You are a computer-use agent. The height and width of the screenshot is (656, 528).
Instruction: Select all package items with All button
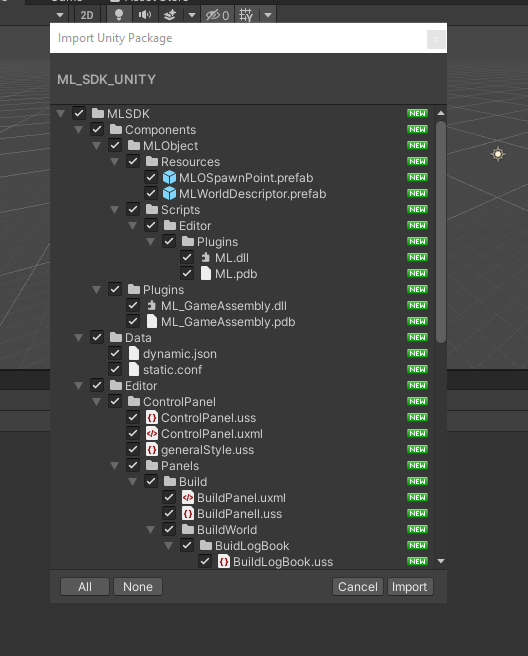click(85, 587)
